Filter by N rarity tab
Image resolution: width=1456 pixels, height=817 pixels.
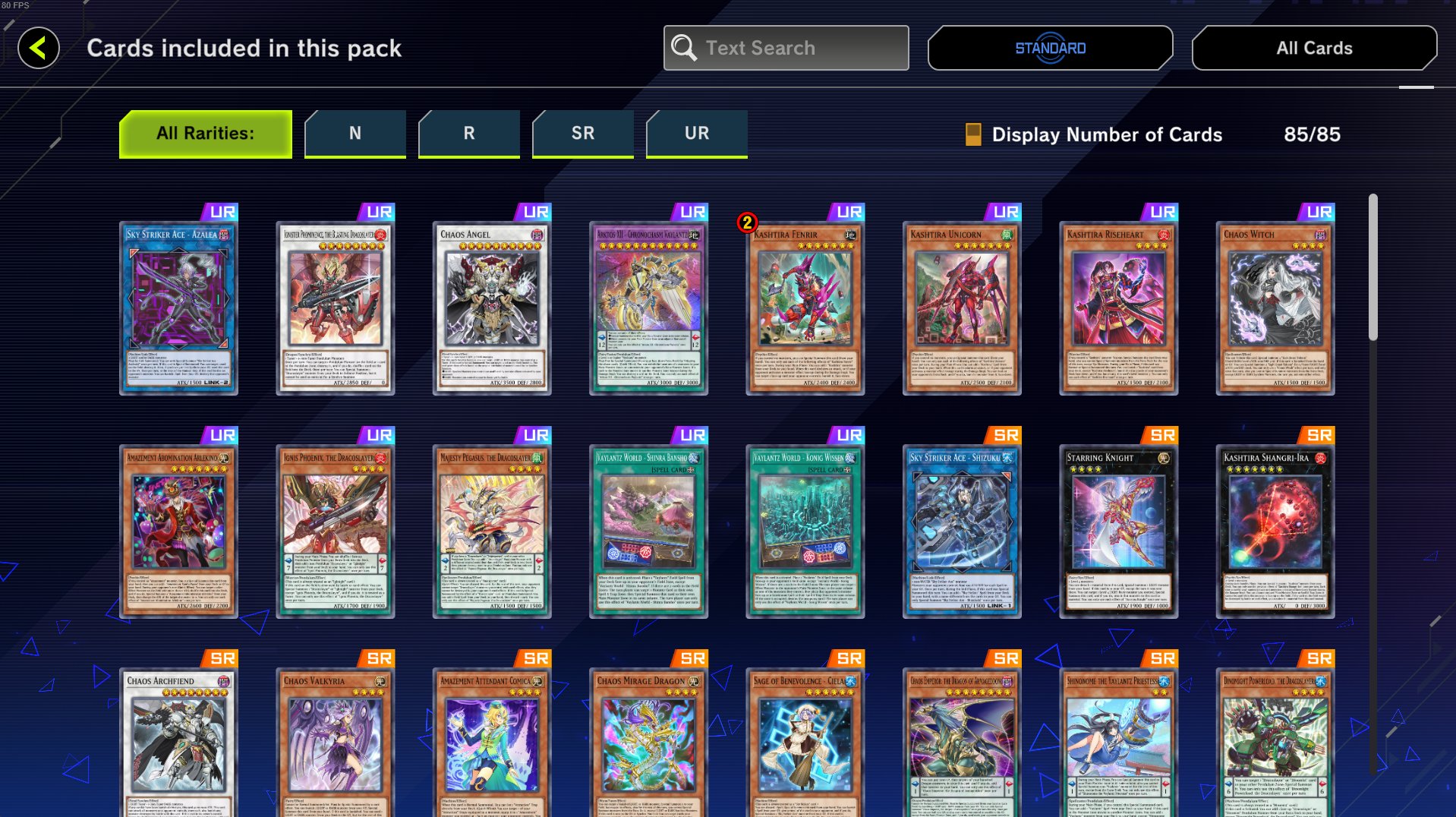pyautogui.click(x=355, y=134)
